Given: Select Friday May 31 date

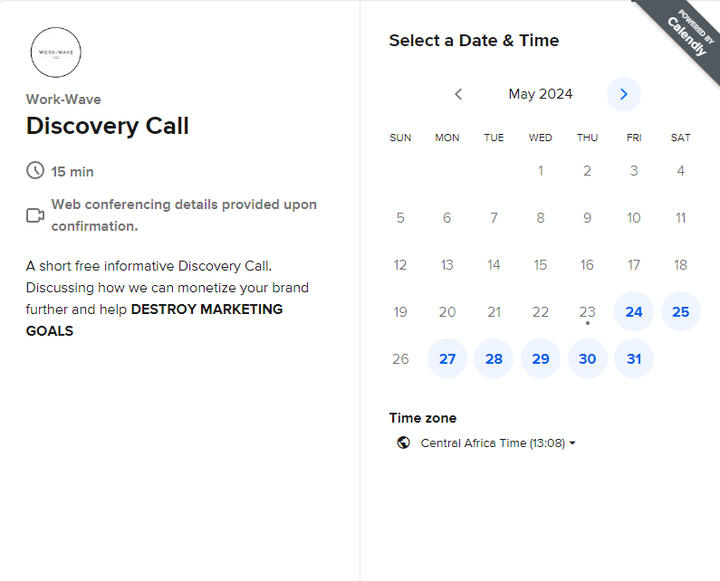Looking at the screenshot, I should pyautogui.click(x=633, y=359).
